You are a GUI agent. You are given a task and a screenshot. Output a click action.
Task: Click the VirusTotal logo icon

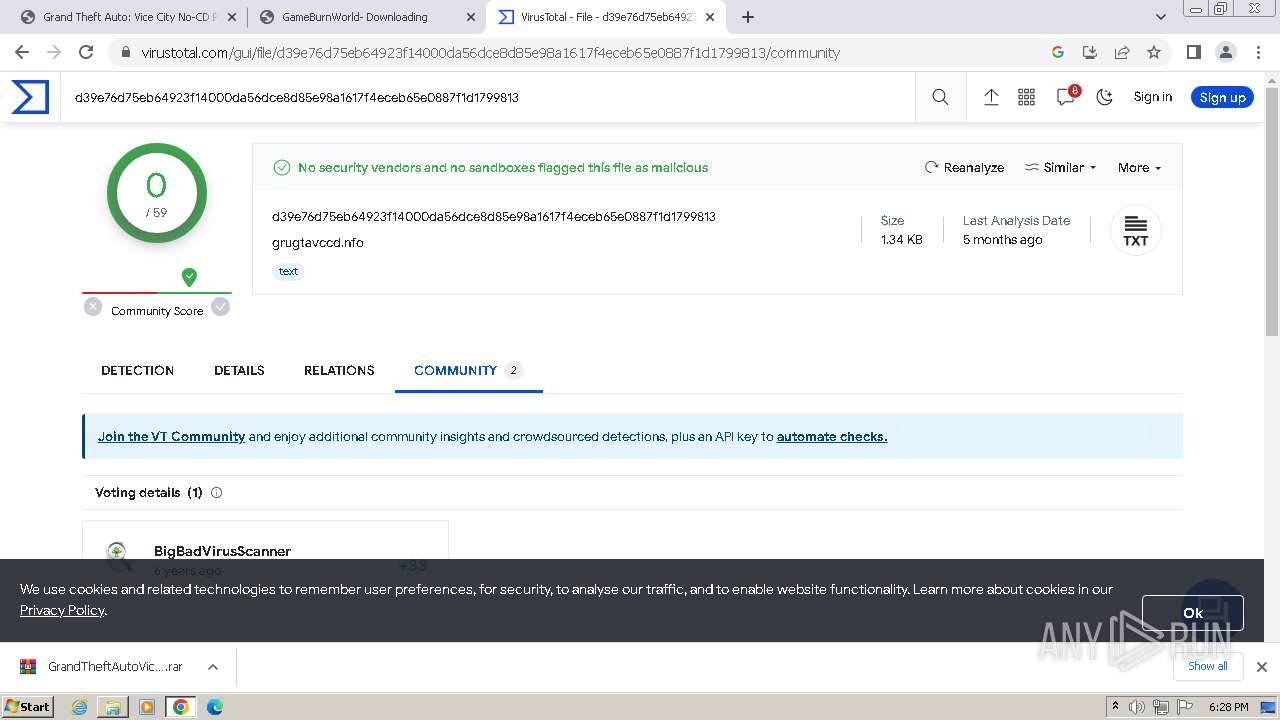(30, 97)
